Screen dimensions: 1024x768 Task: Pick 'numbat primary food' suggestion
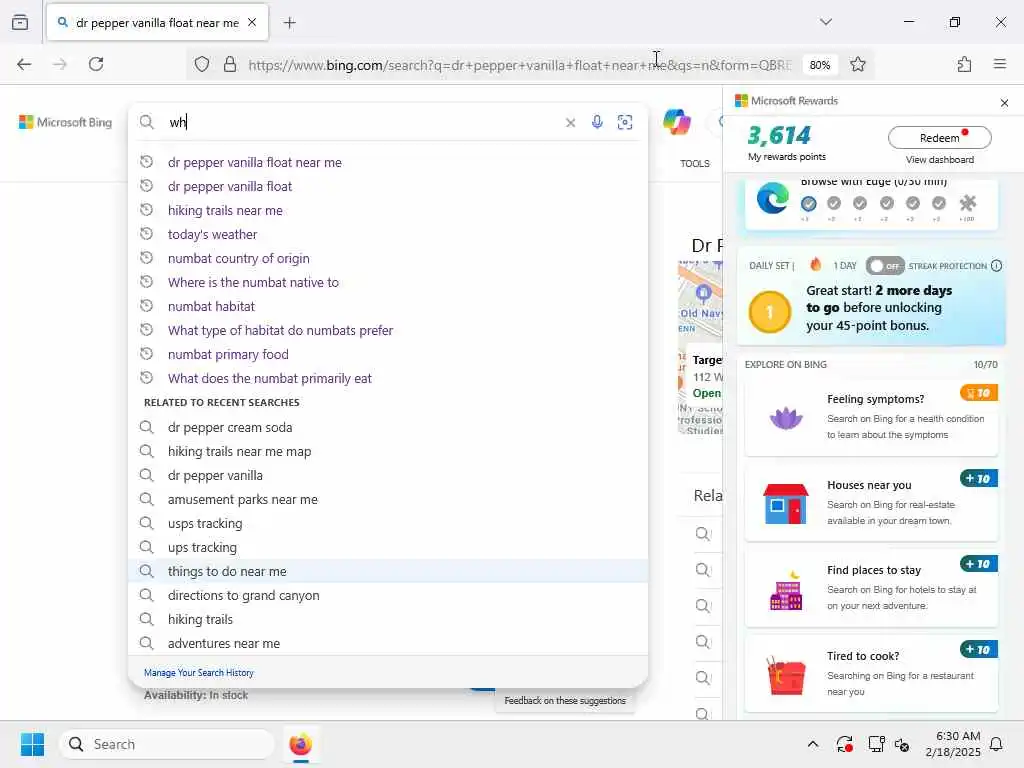pyautogui.click(x=388, y=354)
